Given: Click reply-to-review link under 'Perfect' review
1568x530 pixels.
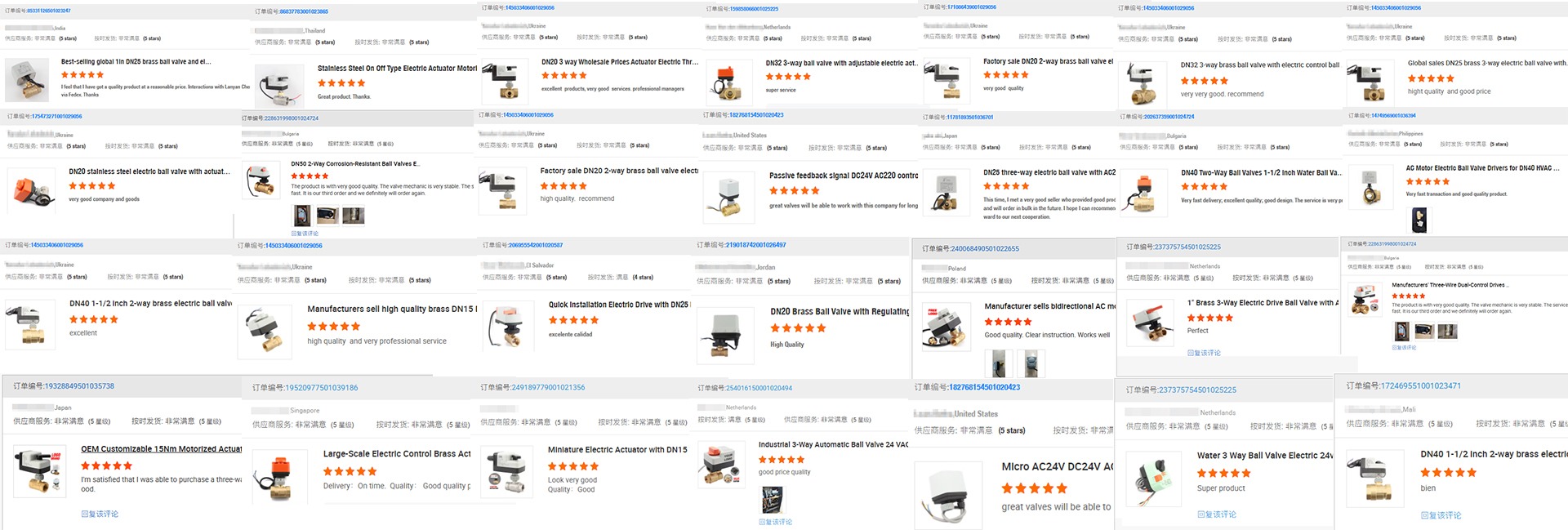Looking at the screenshot, I should (x=1204, y=353).
